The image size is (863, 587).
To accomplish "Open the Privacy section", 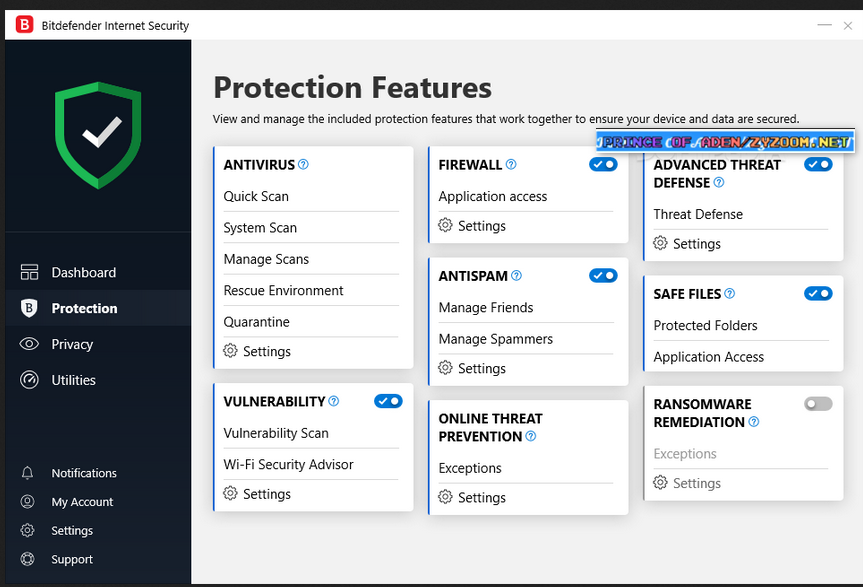I will pos(98,344).
